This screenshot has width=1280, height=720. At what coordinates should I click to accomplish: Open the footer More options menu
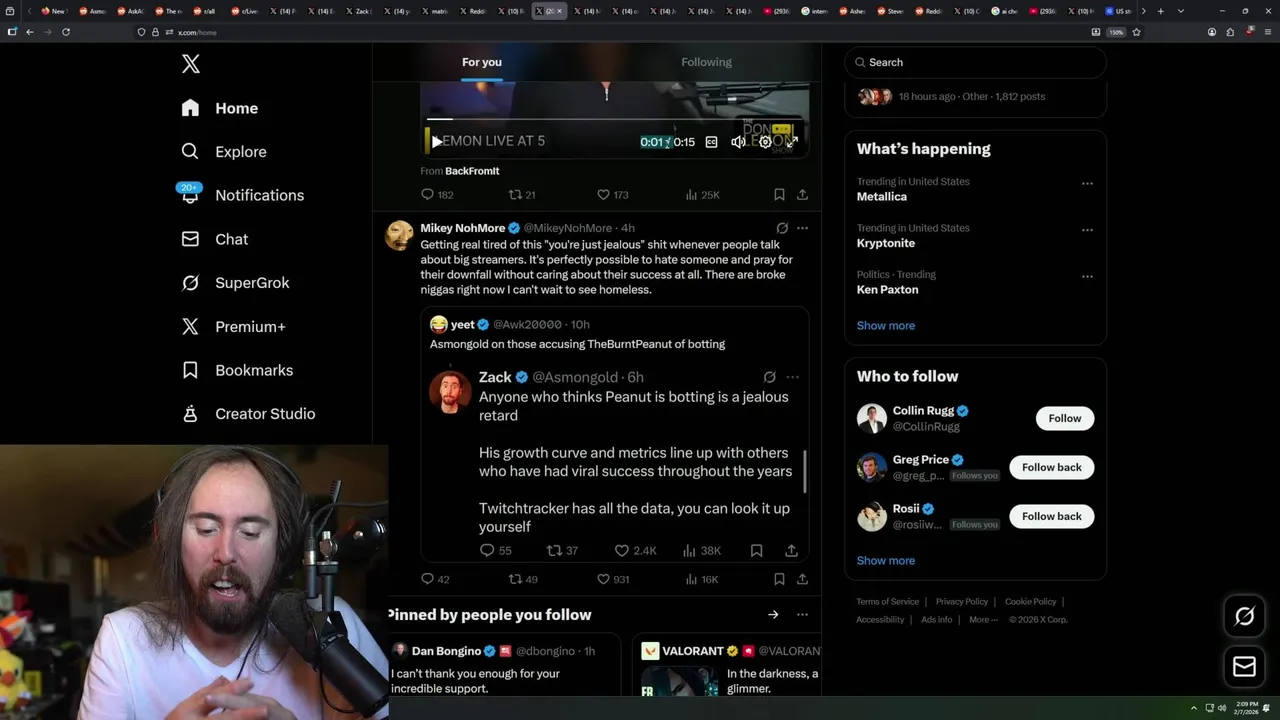pyautogui.click(x=982, y=620)
